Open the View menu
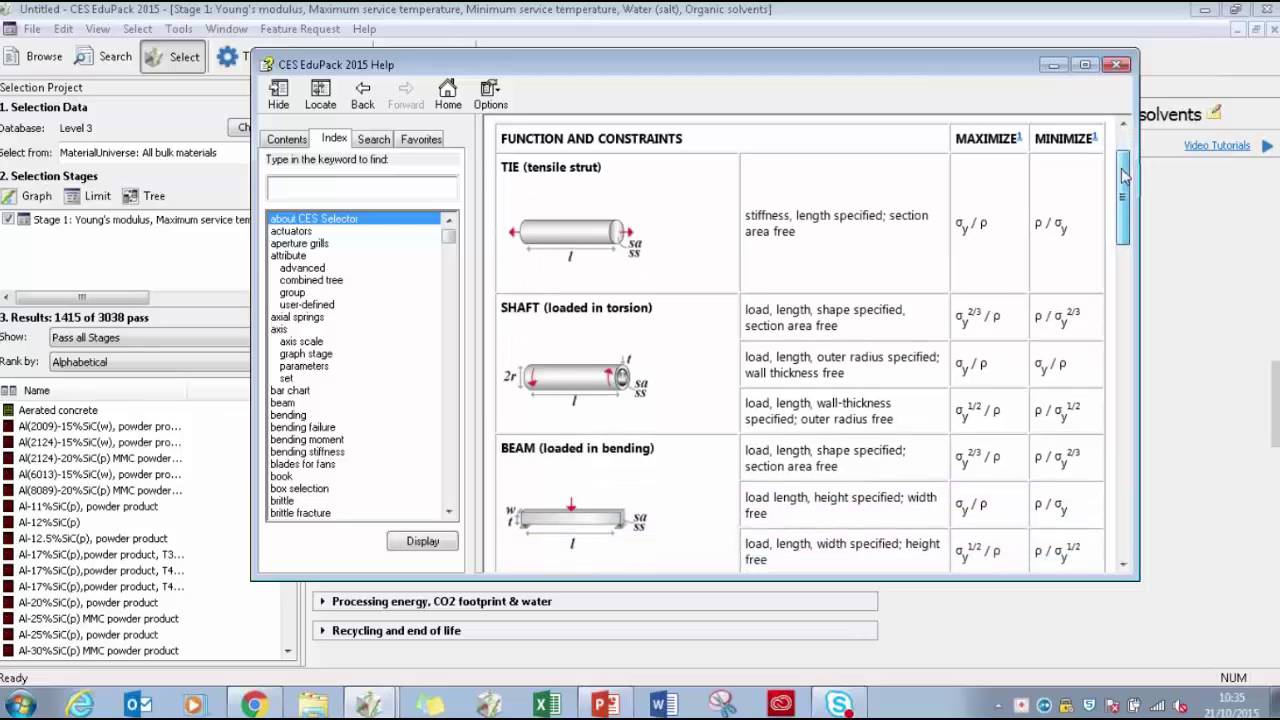The height and width of the screenshot is (720, 1280). click(98, 29)
